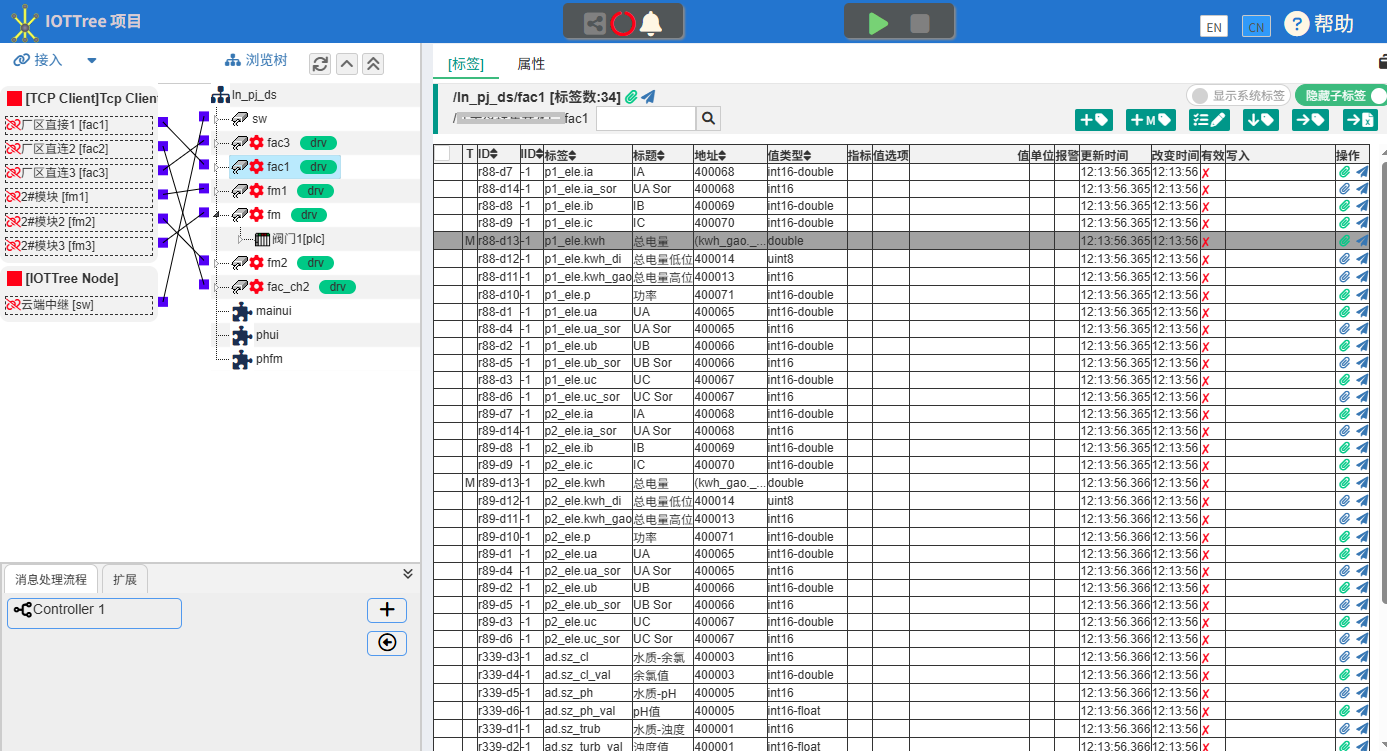Open the 扩展 tab in bottom panel
This screenshot has height=751, width=1387.
125,579
